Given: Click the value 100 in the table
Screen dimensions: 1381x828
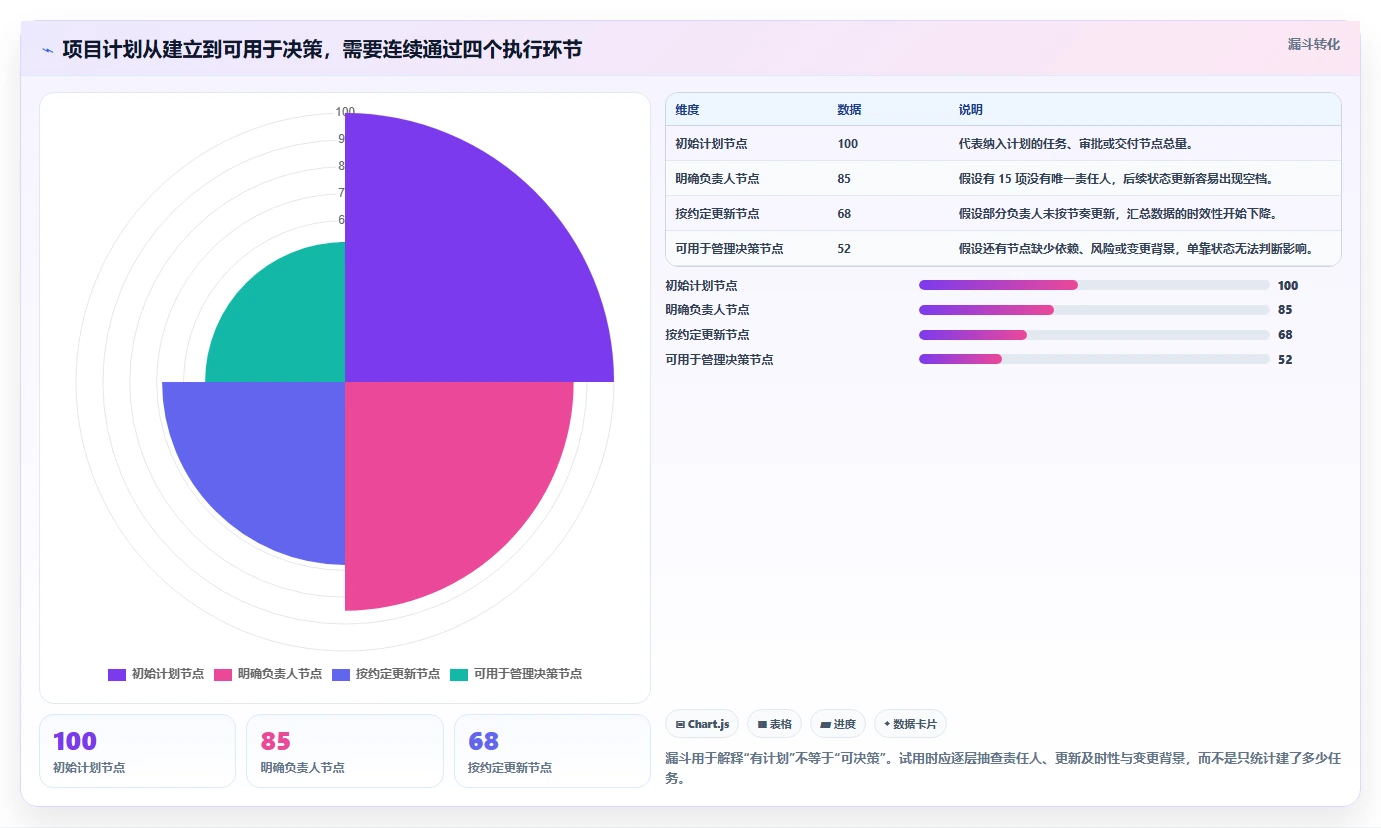Looking at the screenshot, I should tap(848, 143).
